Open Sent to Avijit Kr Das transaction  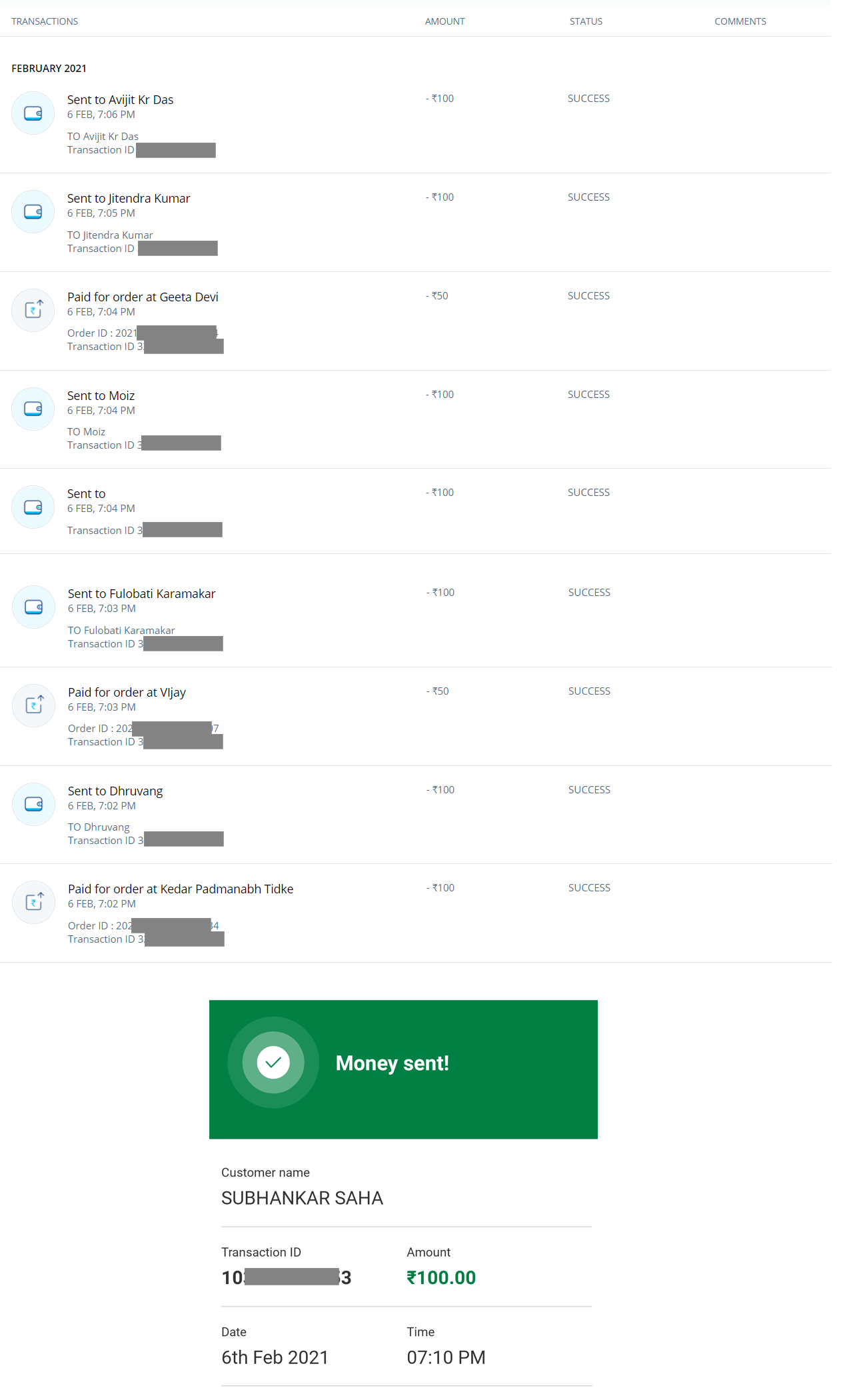(120, 100)
